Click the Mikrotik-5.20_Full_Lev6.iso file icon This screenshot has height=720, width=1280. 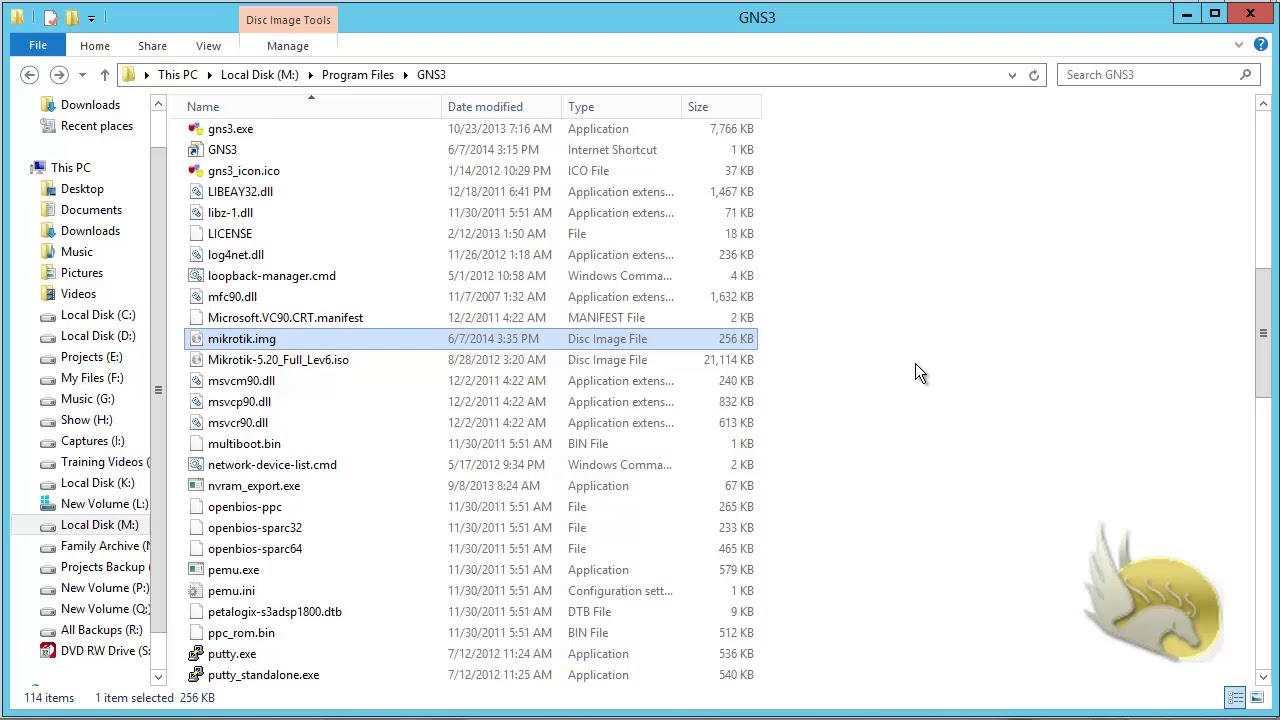coord(196,360)
